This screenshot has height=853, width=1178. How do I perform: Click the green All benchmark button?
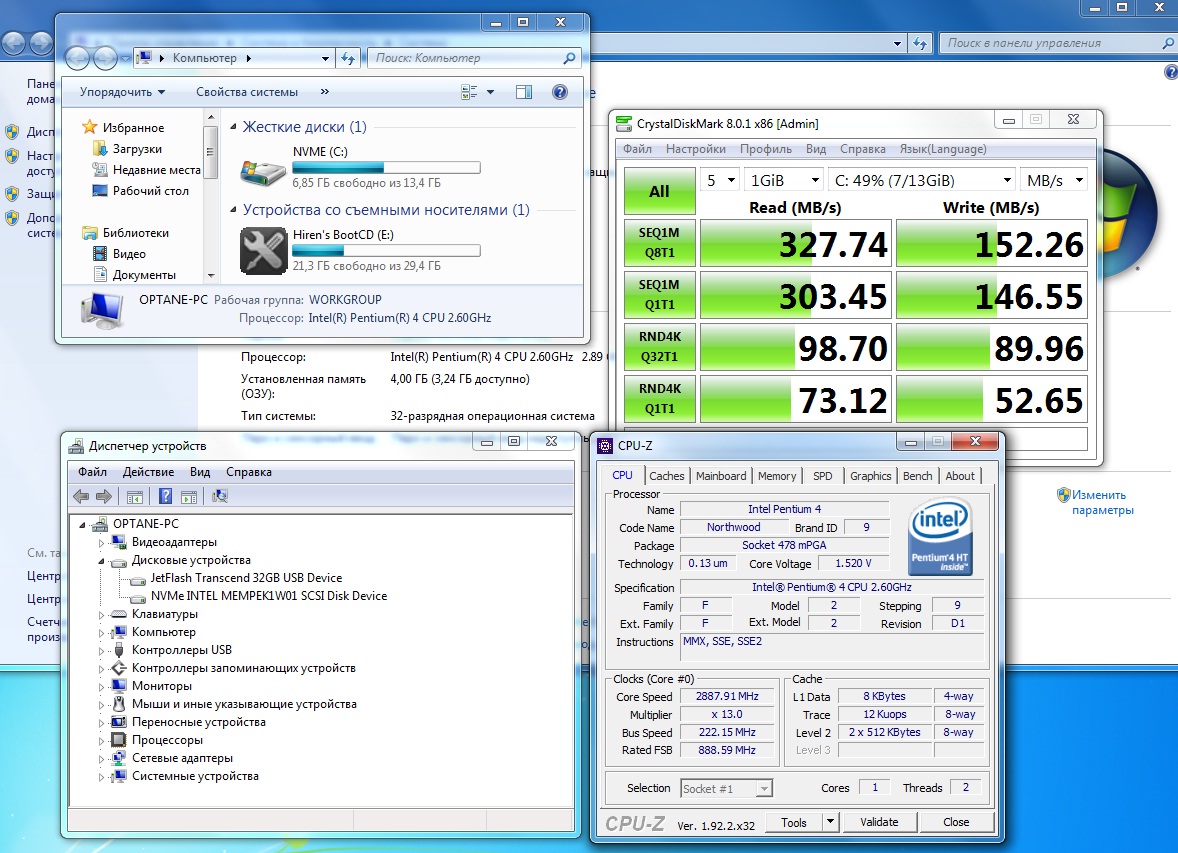[659, 191]
